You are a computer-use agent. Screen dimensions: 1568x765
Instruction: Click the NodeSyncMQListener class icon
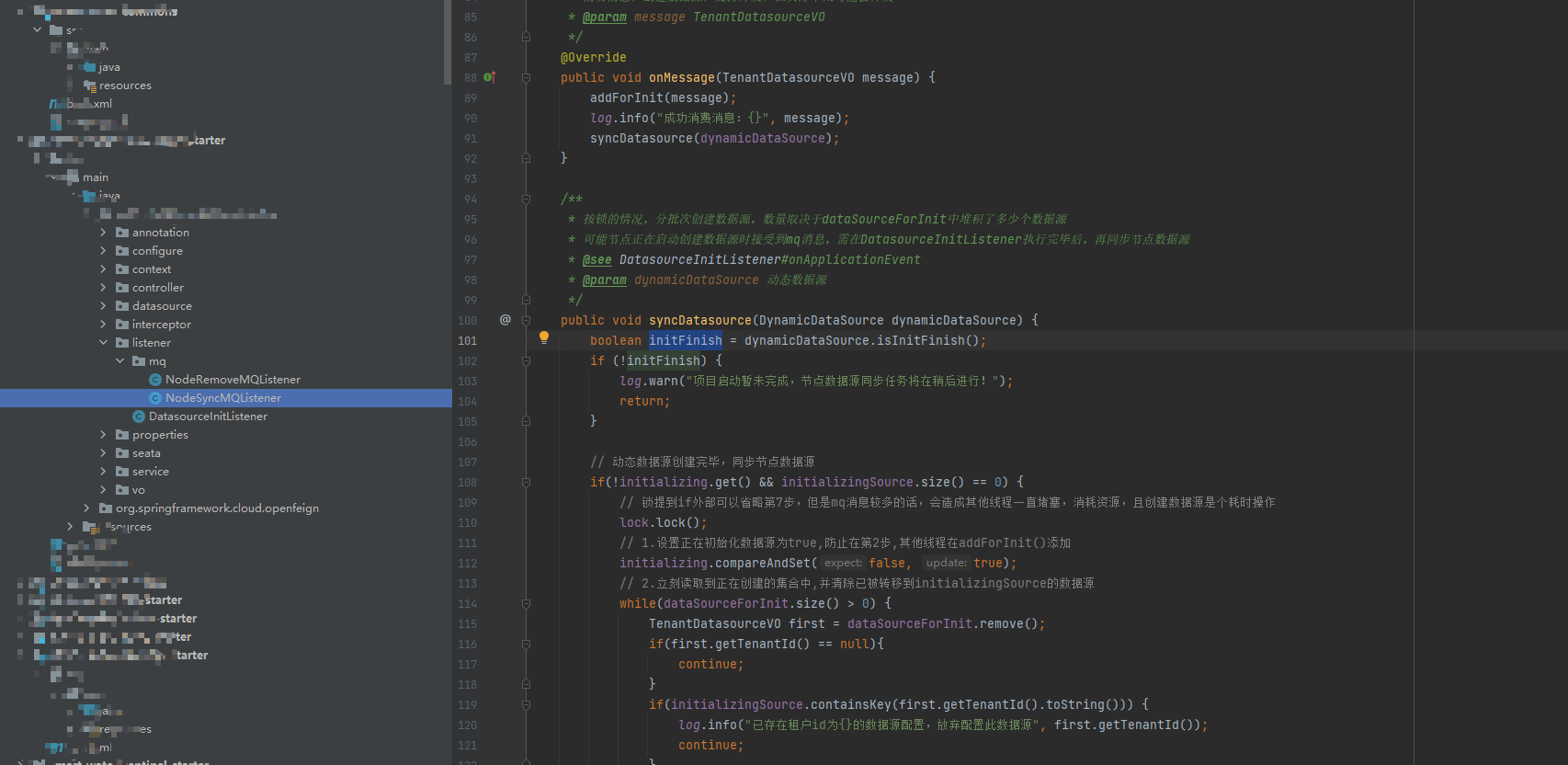155,398
